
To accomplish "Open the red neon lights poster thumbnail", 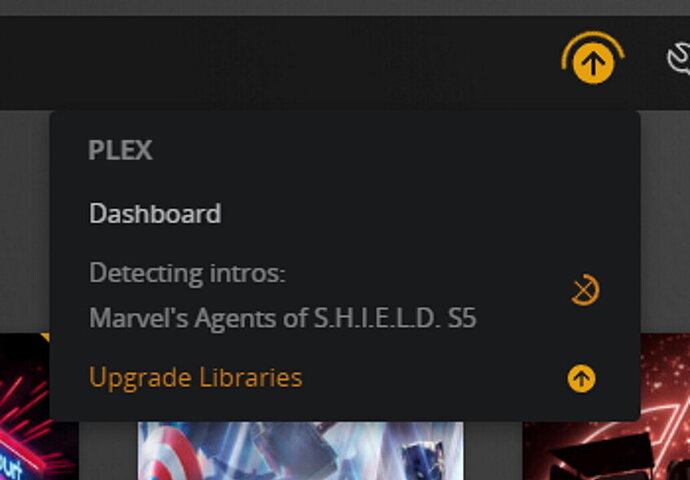I will point(606,407).
